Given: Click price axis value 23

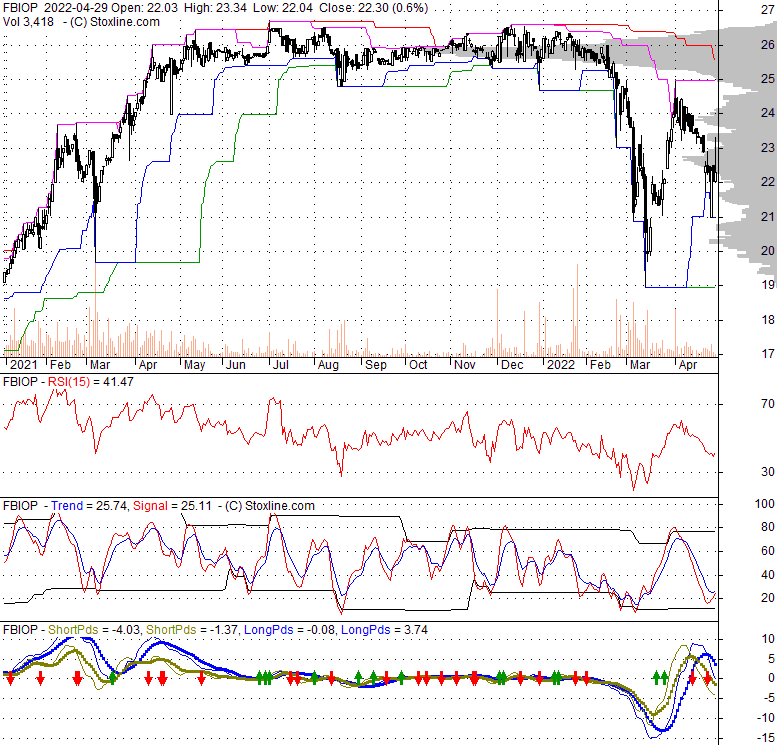Looking at the screenshot, I should (x=768, y=148).
